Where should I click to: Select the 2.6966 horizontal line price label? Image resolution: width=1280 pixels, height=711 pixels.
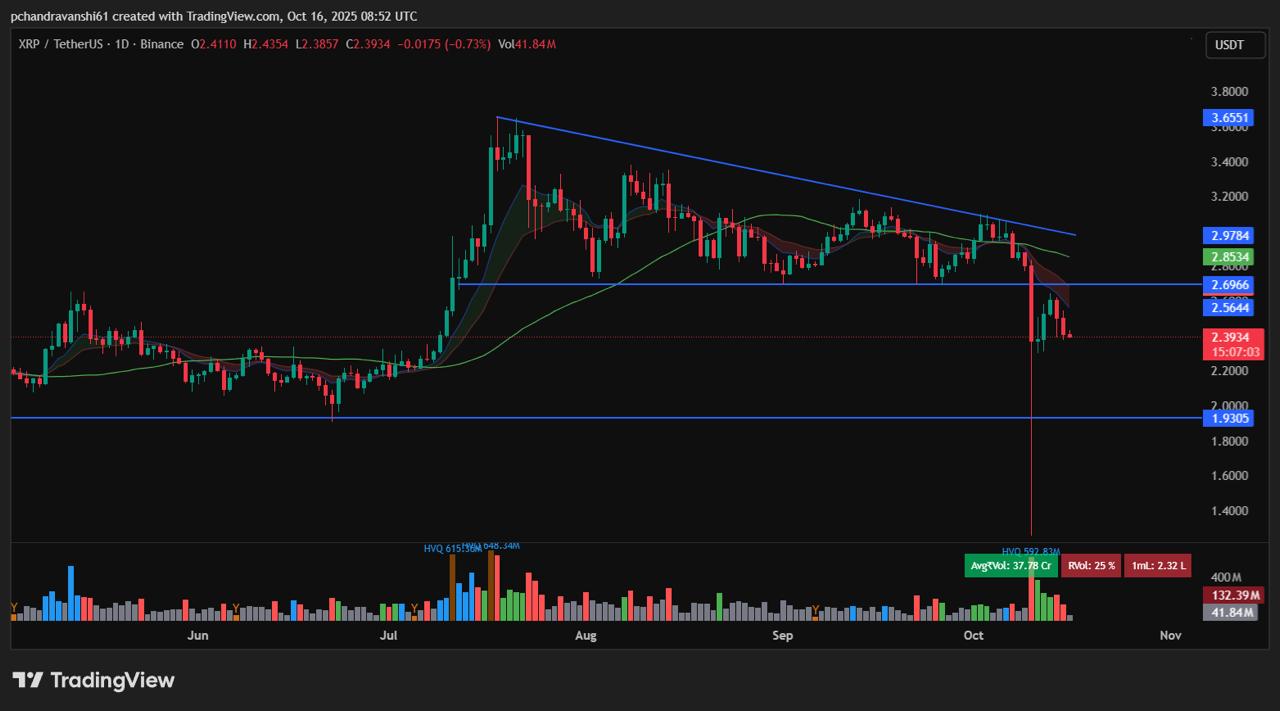pyautogui.click(x=1229, y=286)
